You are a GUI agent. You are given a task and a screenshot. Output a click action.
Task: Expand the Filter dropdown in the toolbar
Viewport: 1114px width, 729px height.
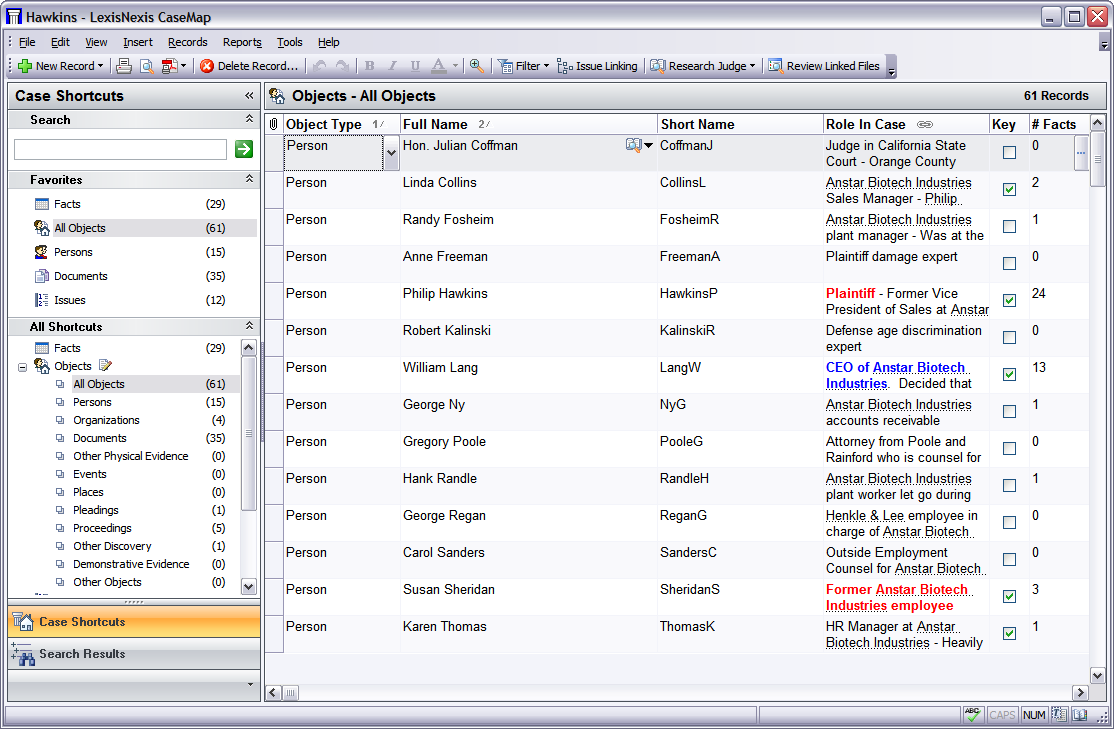[546, 66]
